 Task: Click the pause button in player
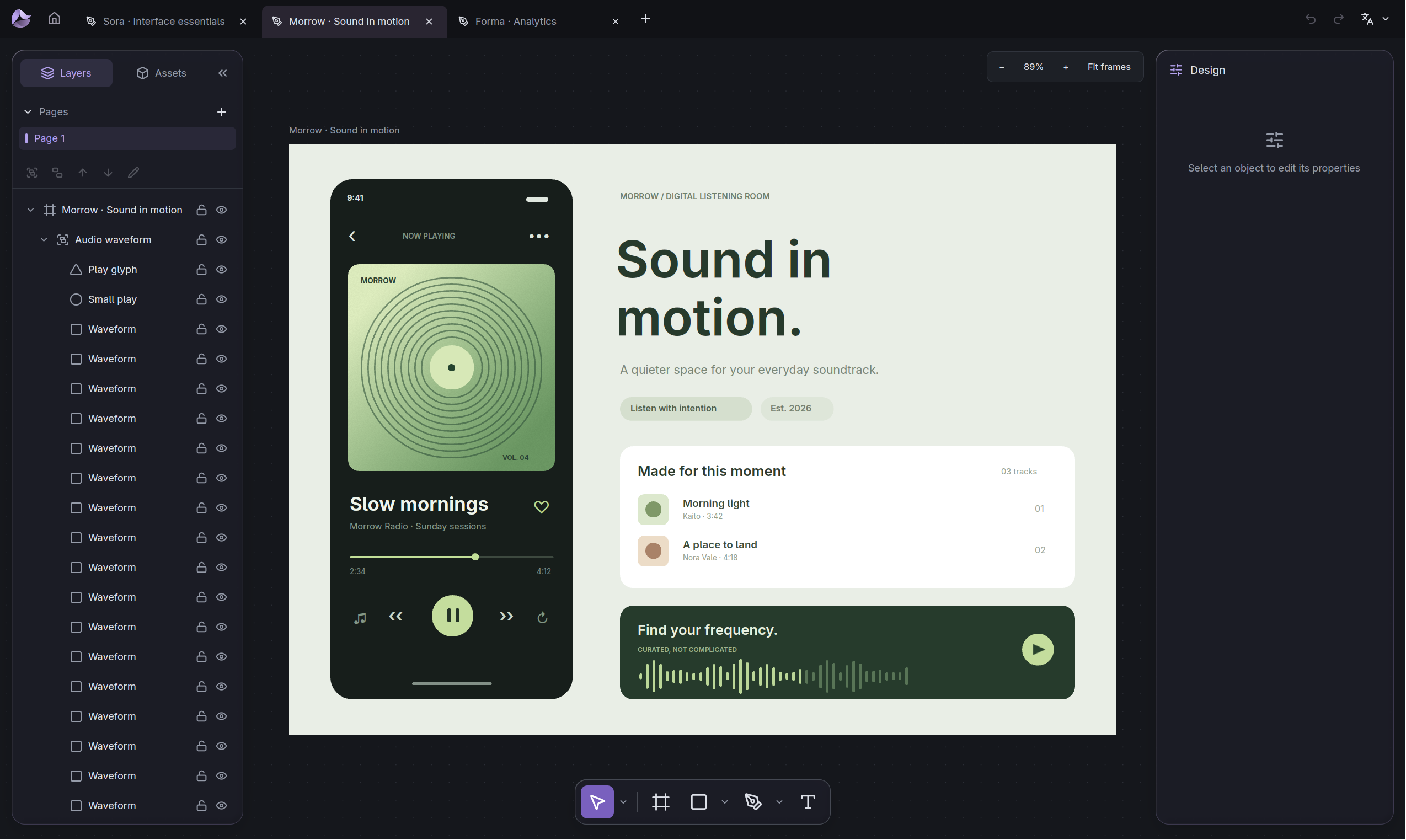[x=452, y=616]
